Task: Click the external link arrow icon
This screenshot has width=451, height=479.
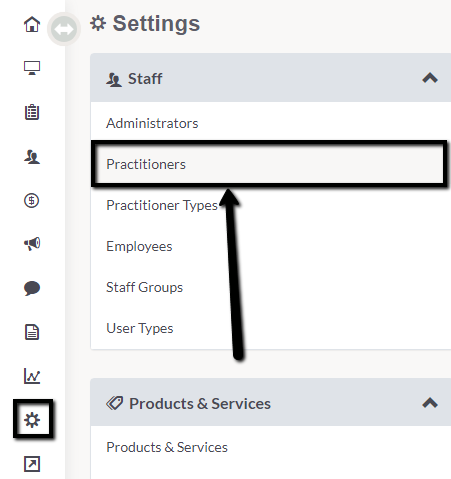Action: [x=32, y=464]
